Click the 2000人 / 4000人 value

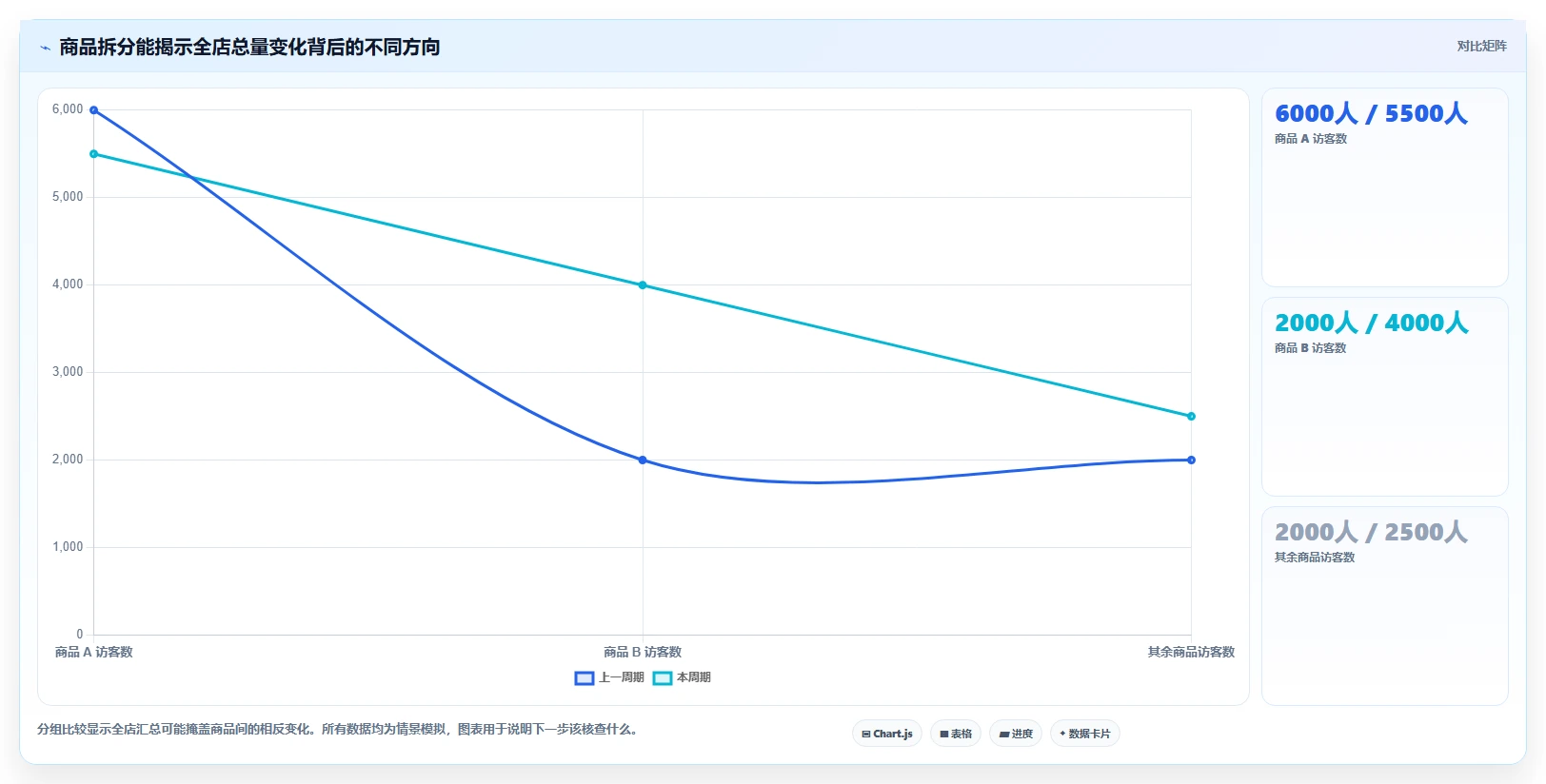click(x=1371, y=323)
